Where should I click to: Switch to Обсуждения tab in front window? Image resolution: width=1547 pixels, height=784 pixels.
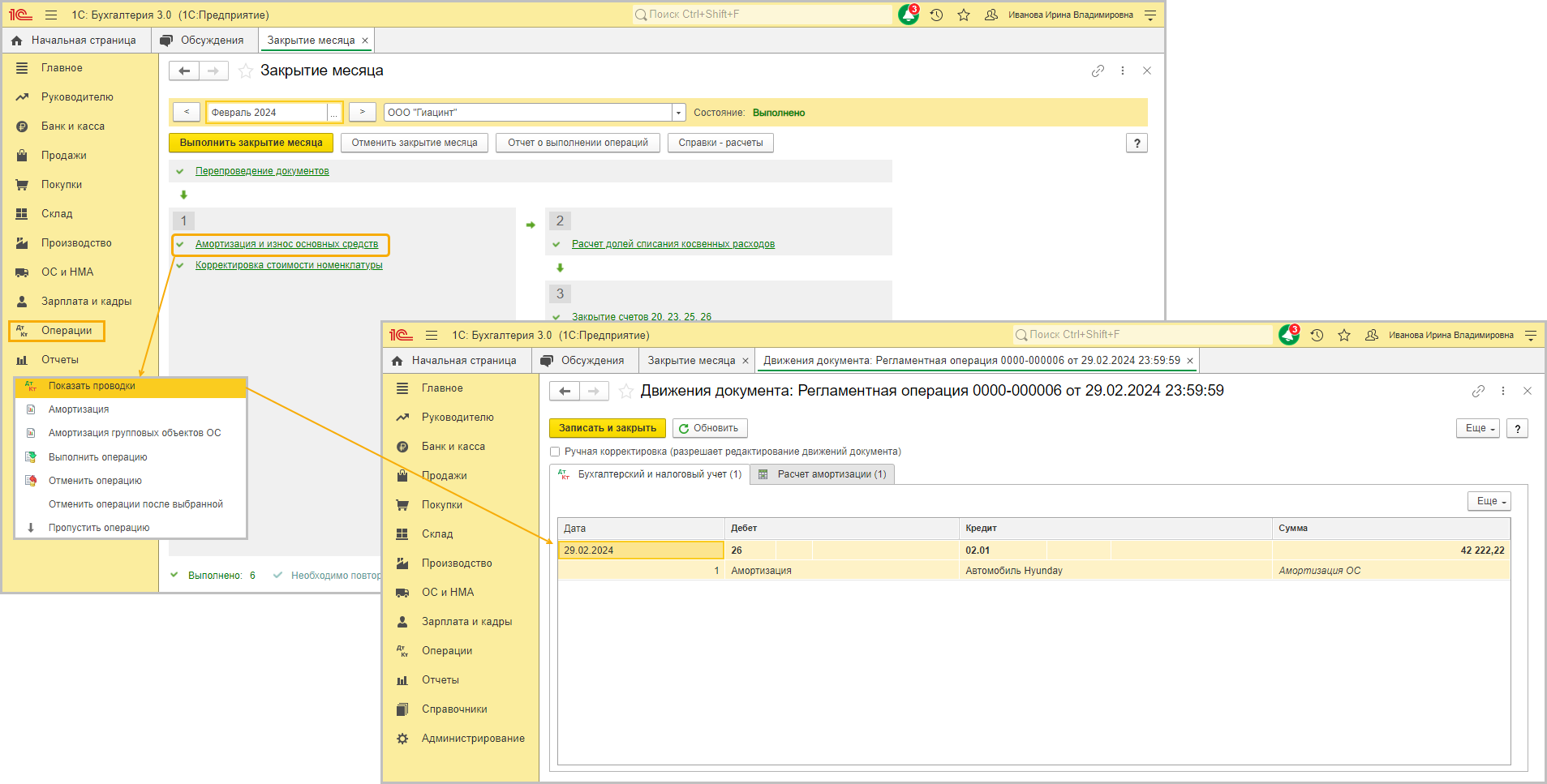coord(584,361)
